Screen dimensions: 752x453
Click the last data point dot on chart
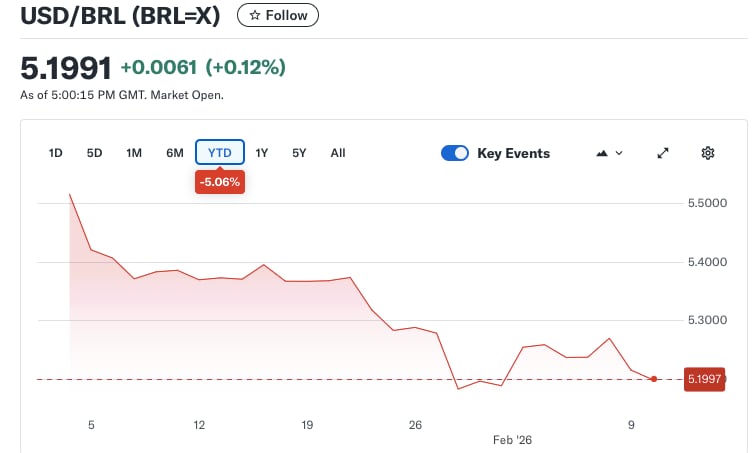(x=653, y=379)
